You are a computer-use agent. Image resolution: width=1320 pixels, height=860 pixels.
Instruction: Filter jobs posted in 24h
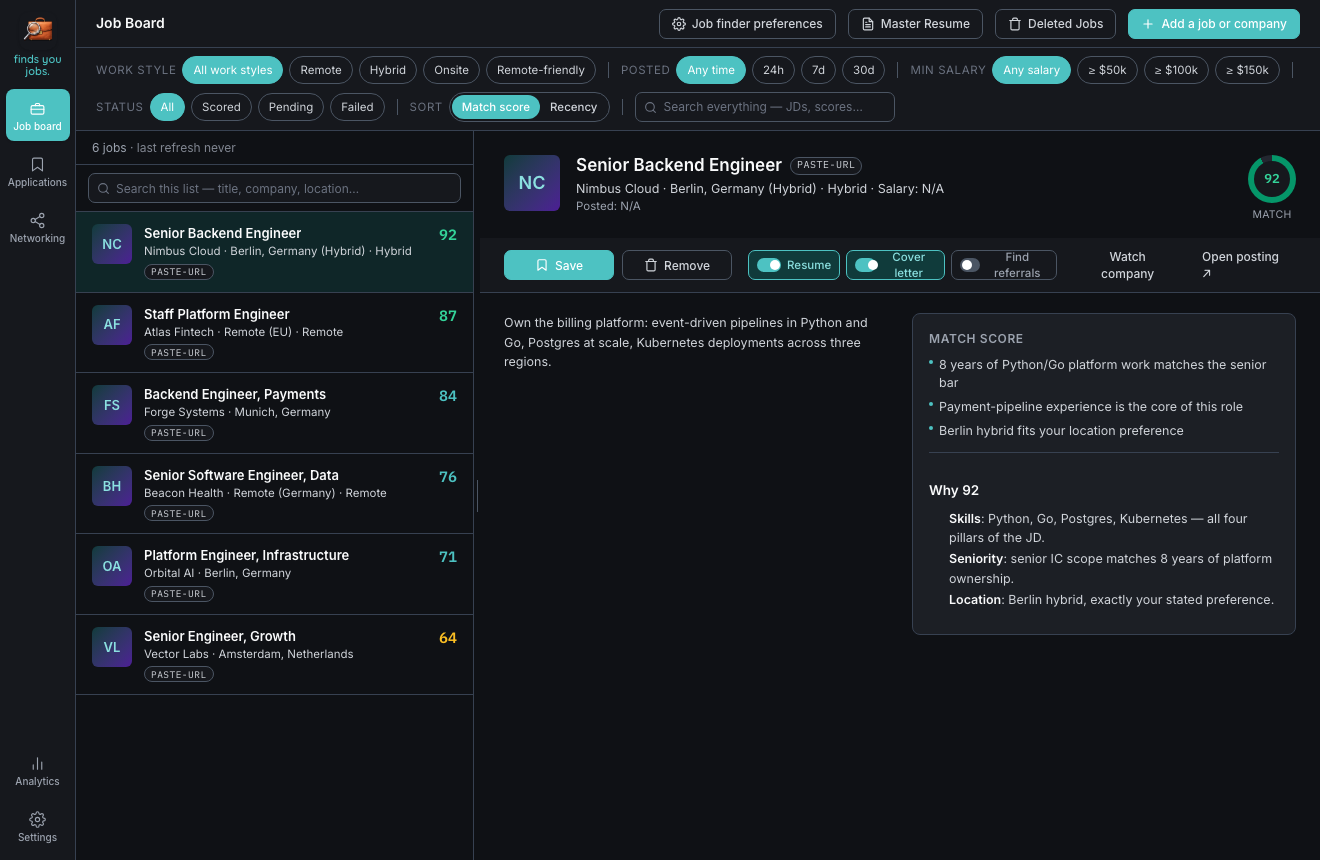774,70
